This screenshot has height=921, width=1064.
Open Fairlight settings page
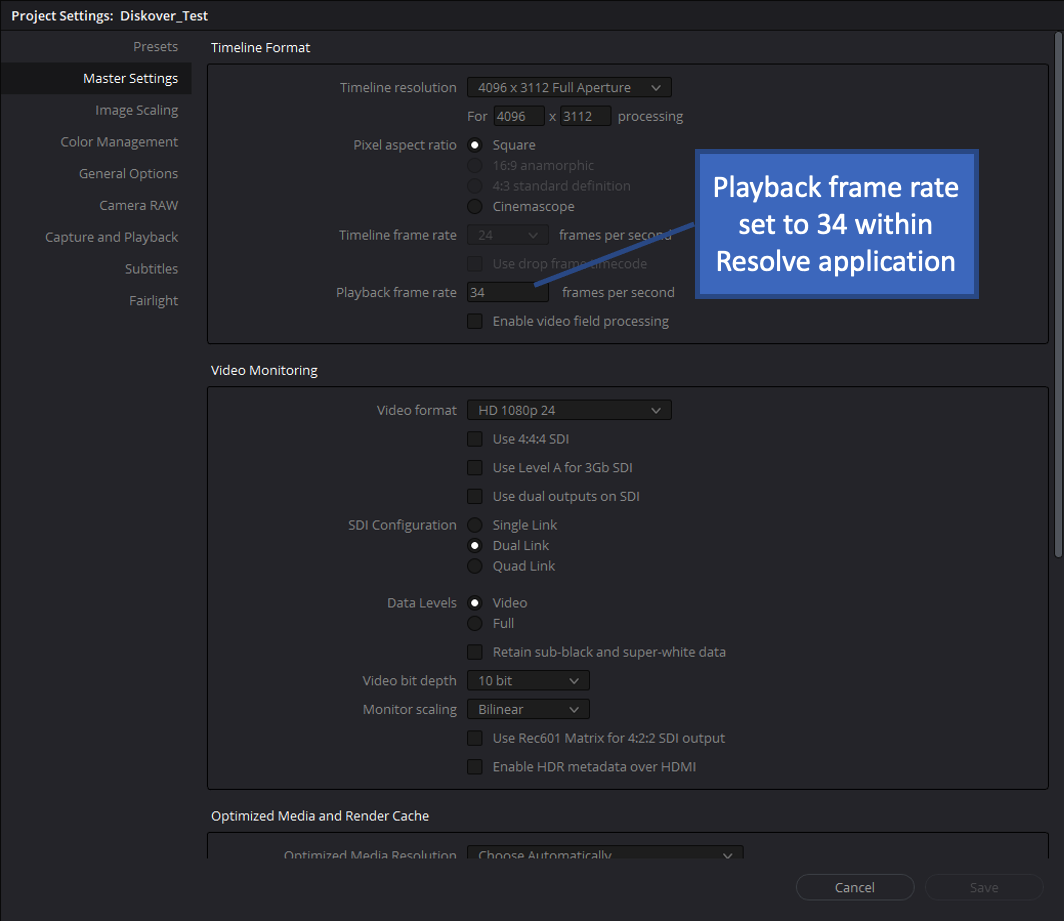[153, 301]
